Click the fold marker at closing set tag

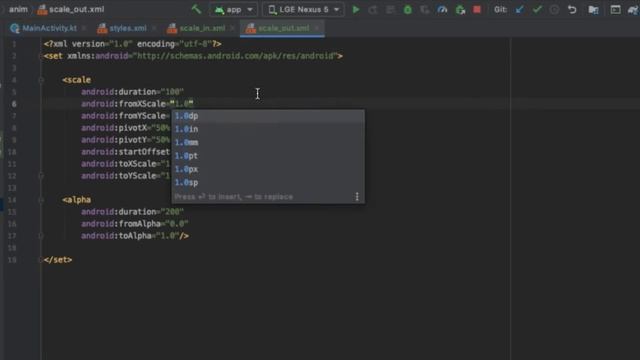[x=41, y=260]
